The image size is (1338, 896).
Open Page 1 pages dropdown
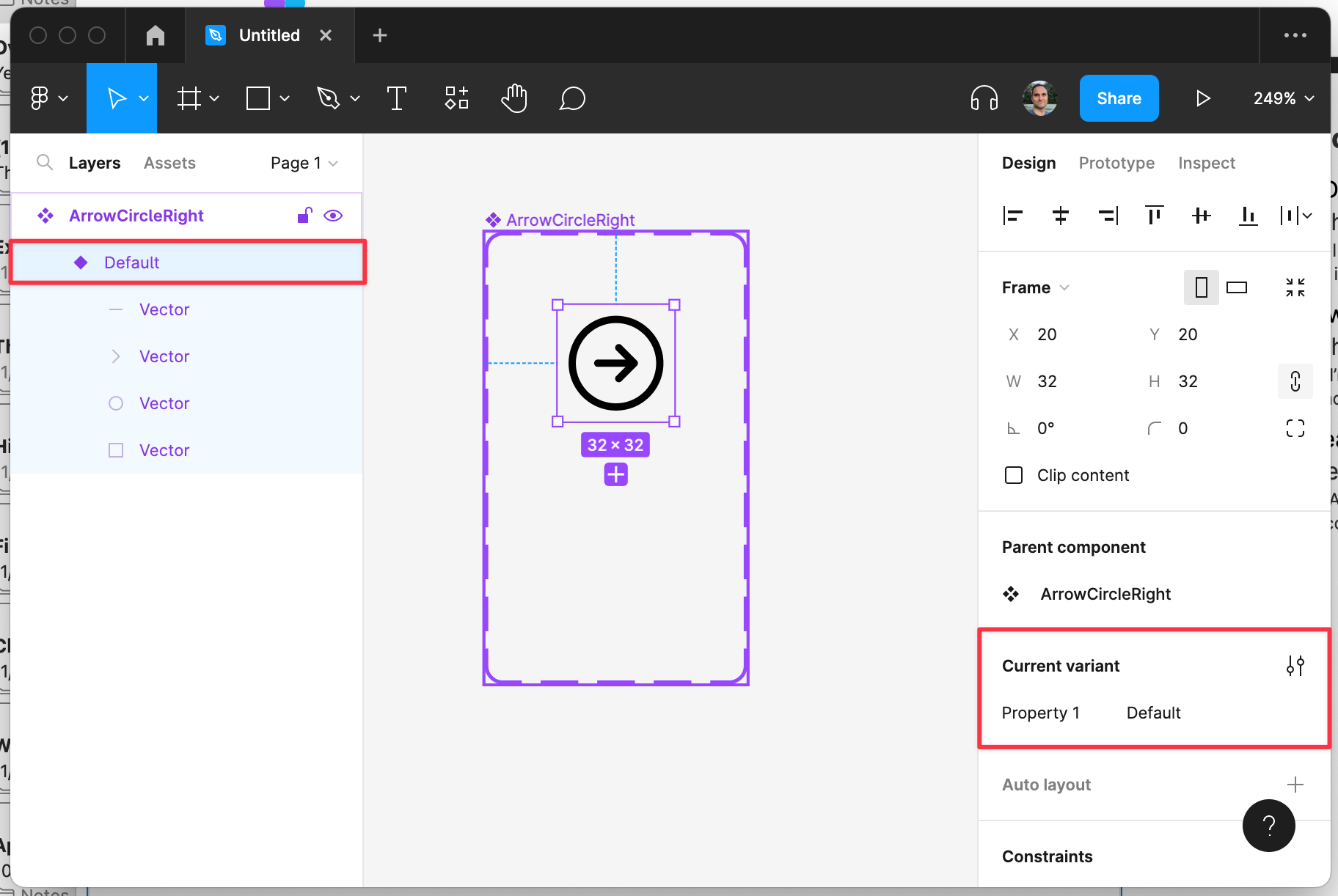(x=304, y=163)
